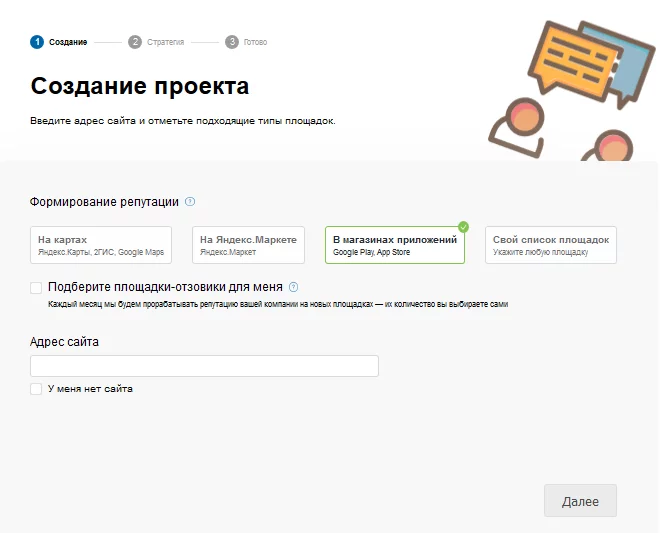
Task: Click the Создание step label
Action: coord(68,42)
